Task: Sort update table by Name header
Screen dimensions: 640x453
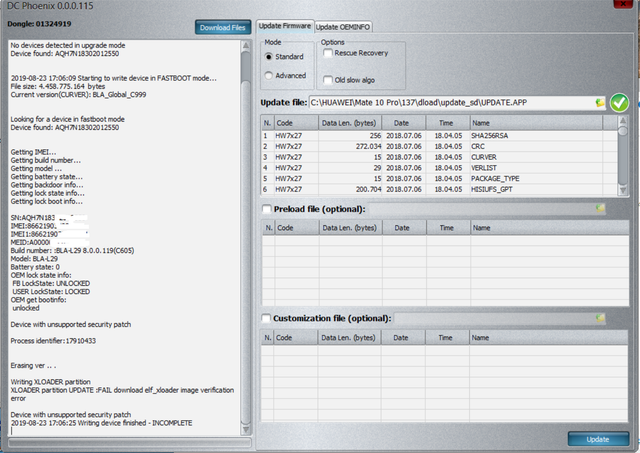Action: point(536,123)
